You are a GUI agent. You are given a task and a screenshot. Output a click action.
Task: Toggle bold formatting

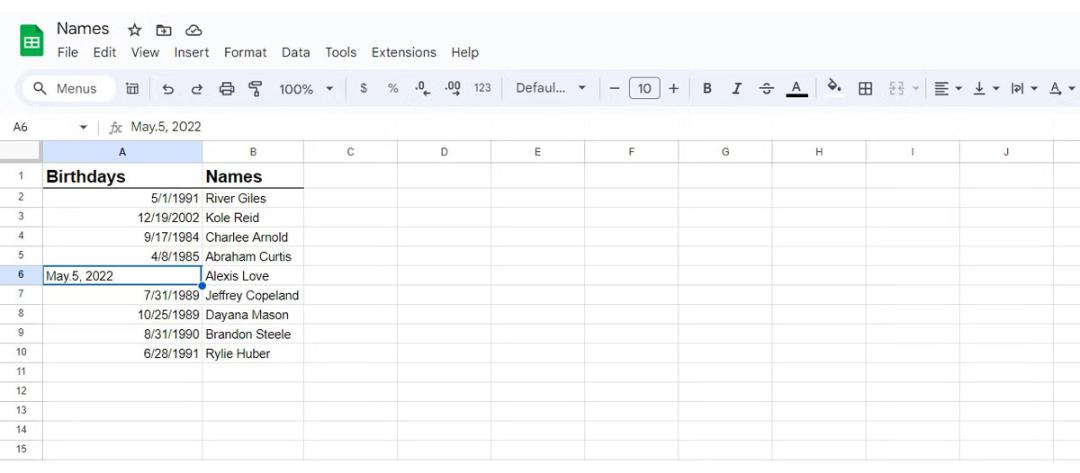pos(707,88)
